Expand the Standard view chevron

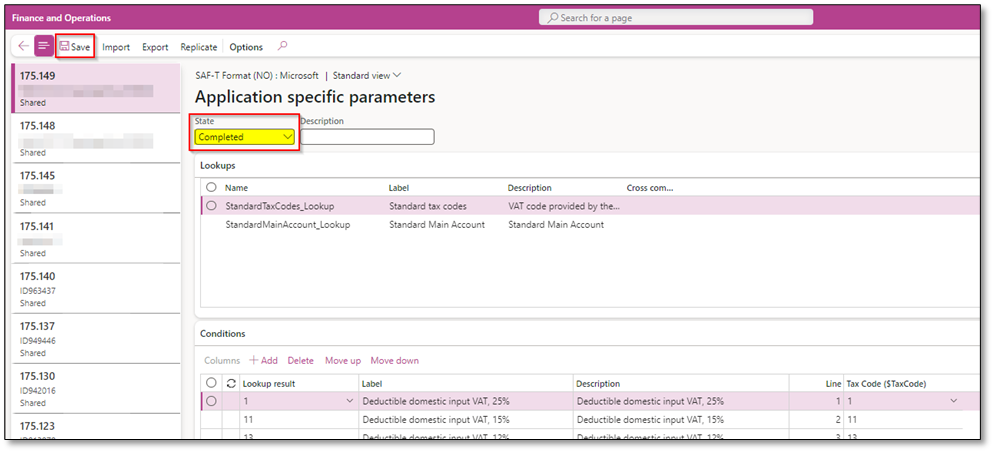[397, 75]
